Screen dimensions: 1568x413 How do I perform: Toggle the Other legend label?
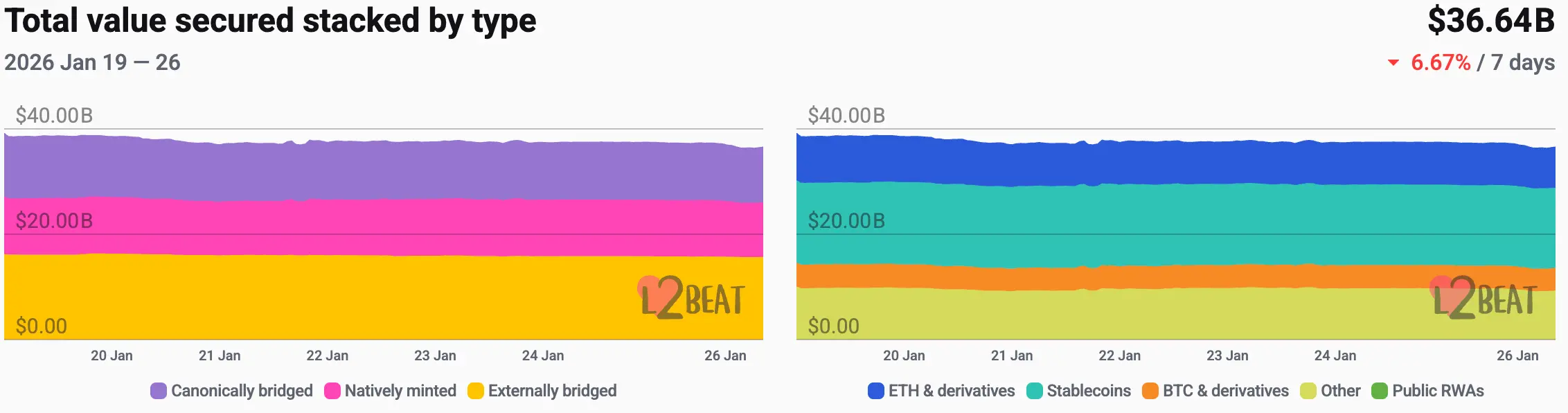(x=1340, y=391)
